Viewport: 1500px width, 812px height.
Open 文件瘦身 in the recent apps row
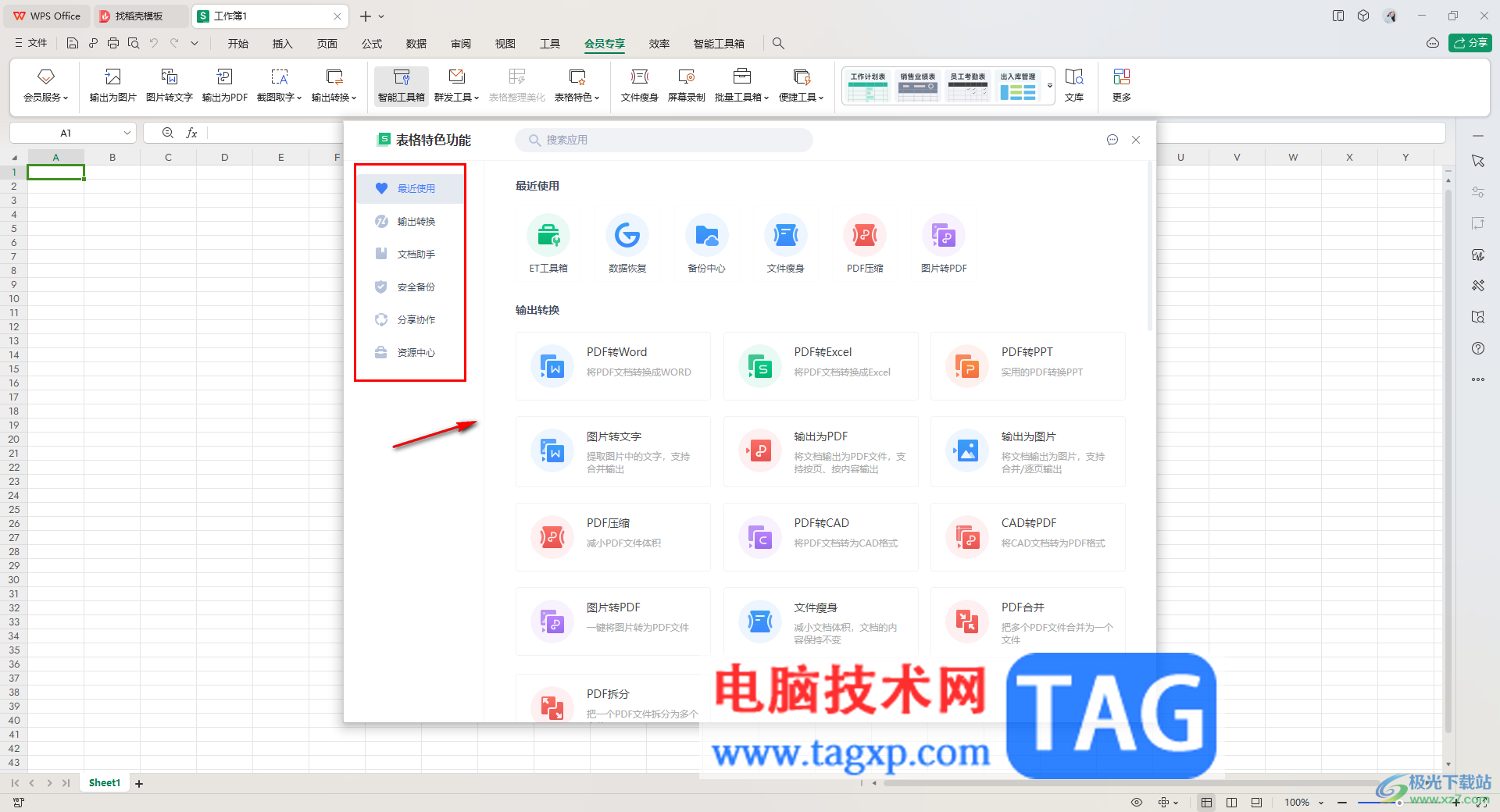(785, 244)
